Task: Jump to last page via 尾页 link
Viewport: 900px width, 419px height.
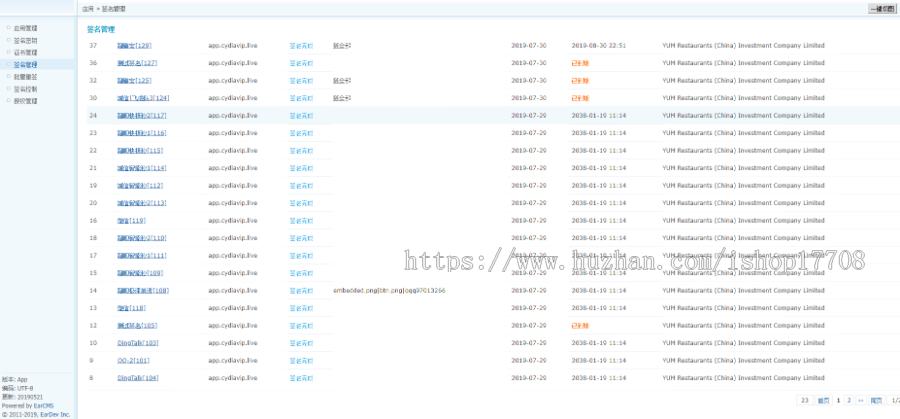Action: [x=876, y=401]
